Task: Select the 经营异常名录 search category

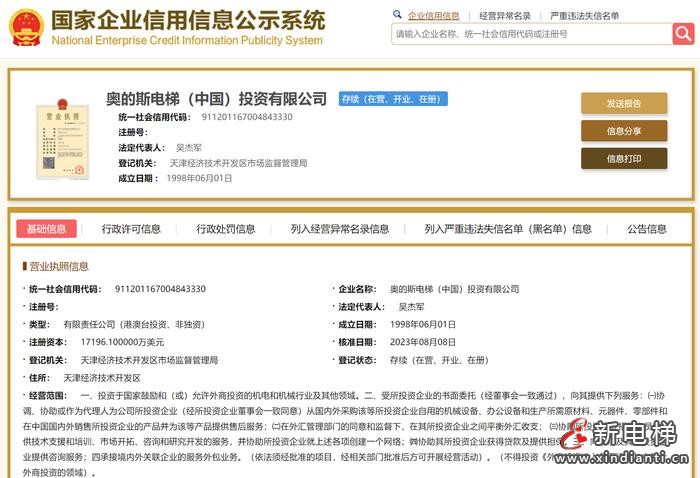Action: (x=505, y=16)
